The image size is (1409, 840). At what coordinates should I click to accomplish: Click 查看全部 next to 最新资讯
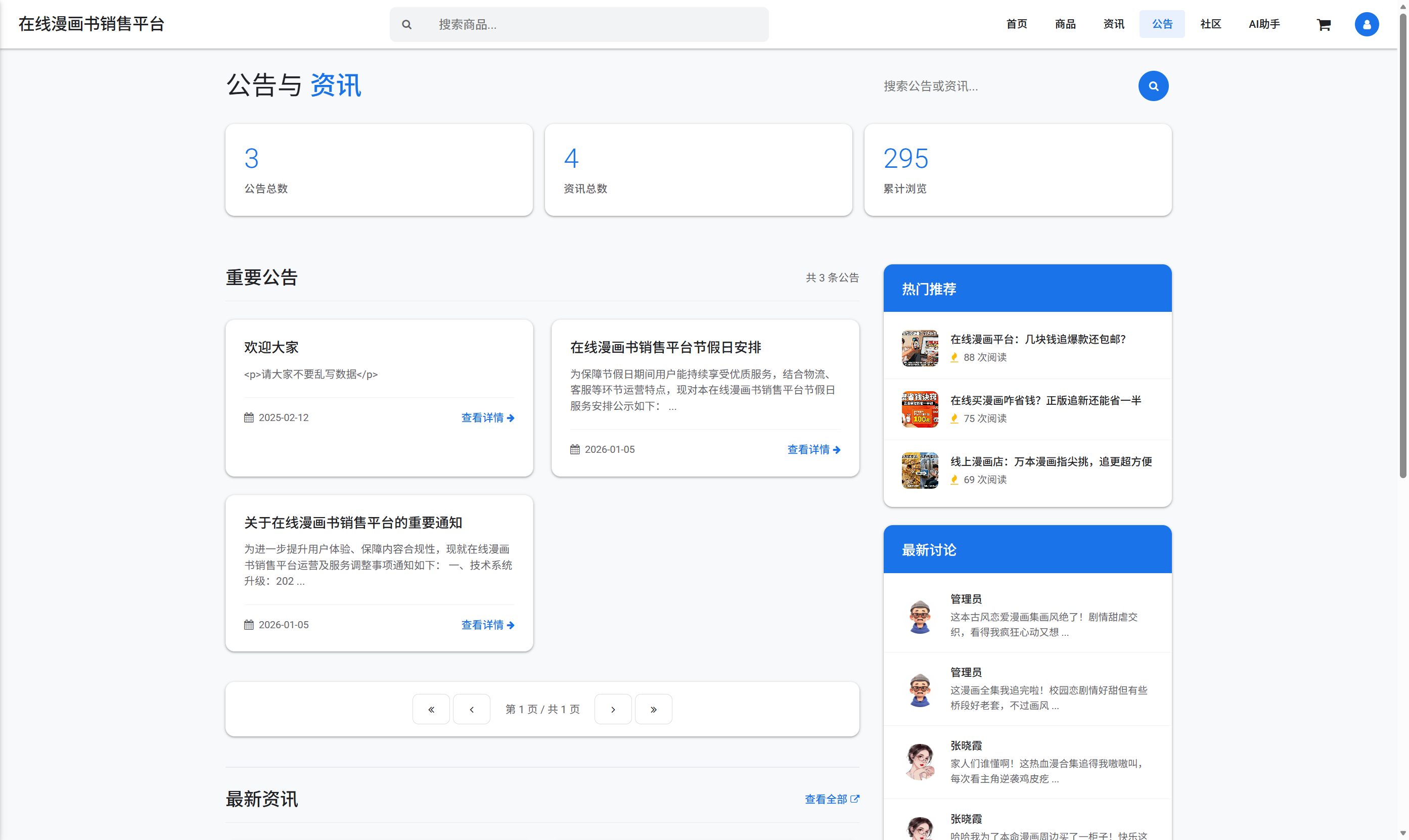[x=827, y=799]
